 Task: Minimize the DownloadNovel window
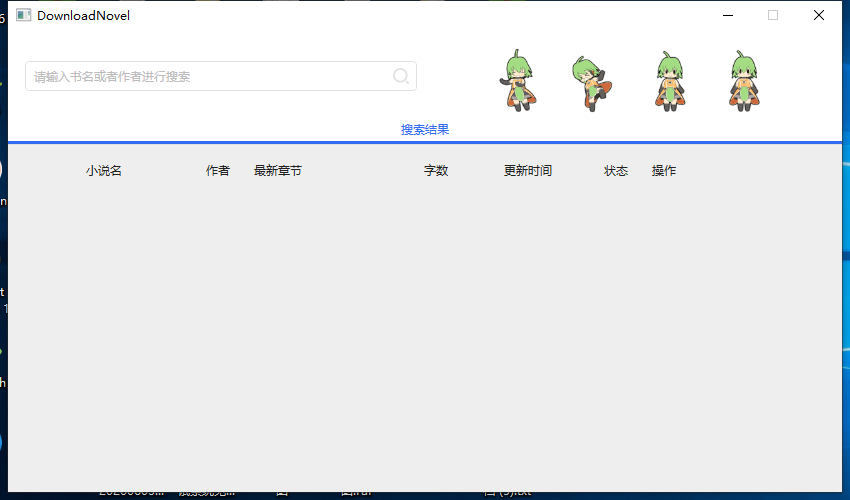(728, 15)
